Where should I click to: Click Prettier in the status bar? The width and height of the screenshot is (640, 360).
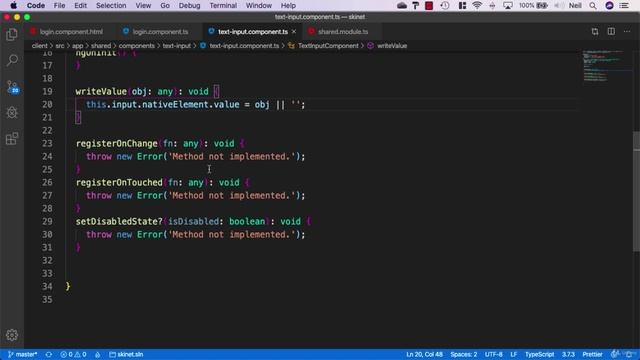tap(592, 354)
